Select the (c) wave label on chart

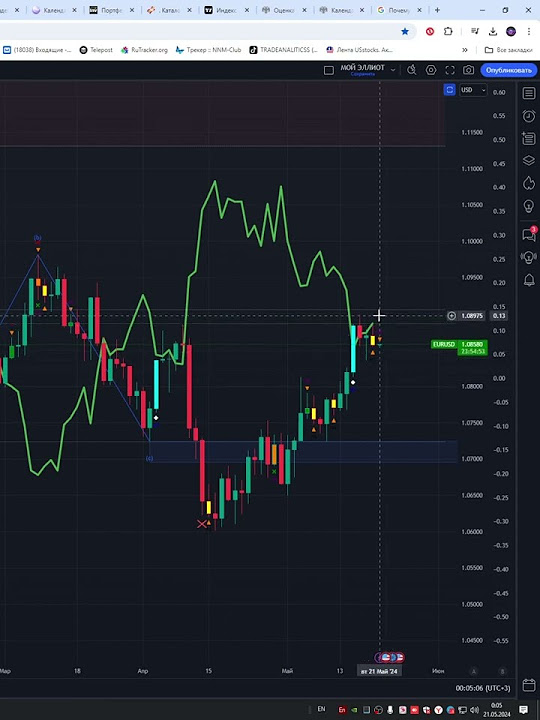coord(149,458)
